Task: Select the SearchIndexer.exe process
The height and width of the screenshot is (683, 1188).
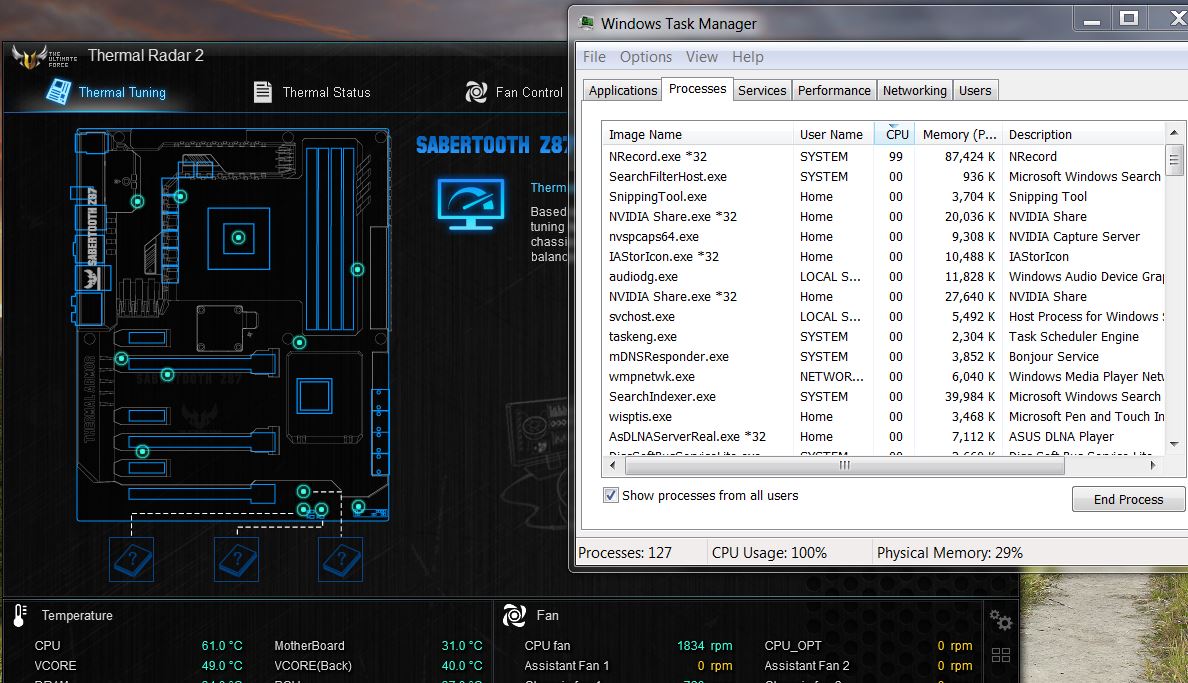Action: [884, 396]
